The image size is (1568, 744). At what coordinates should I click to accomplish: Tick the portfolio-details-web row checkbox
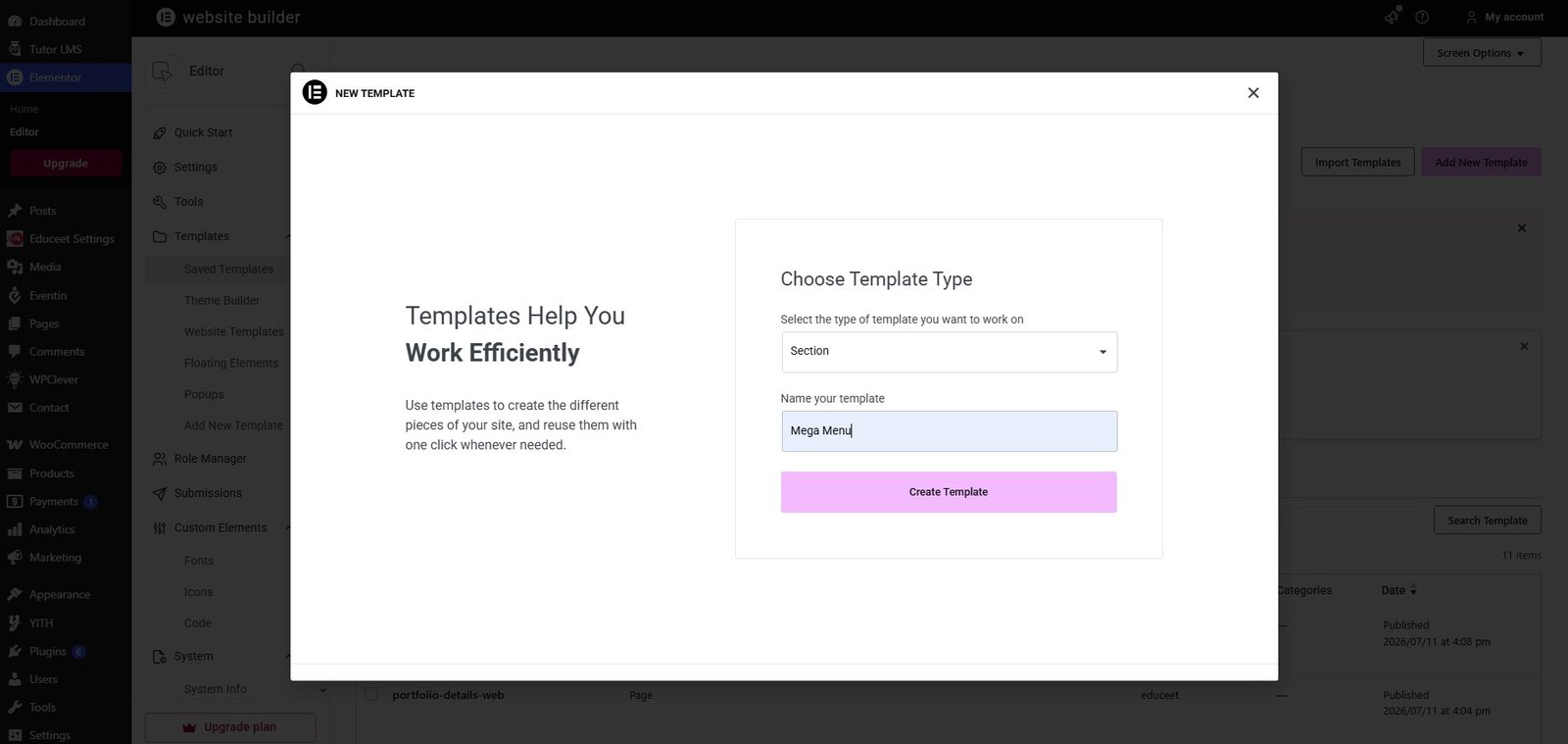pyautogui.click(x=371, y=694)
